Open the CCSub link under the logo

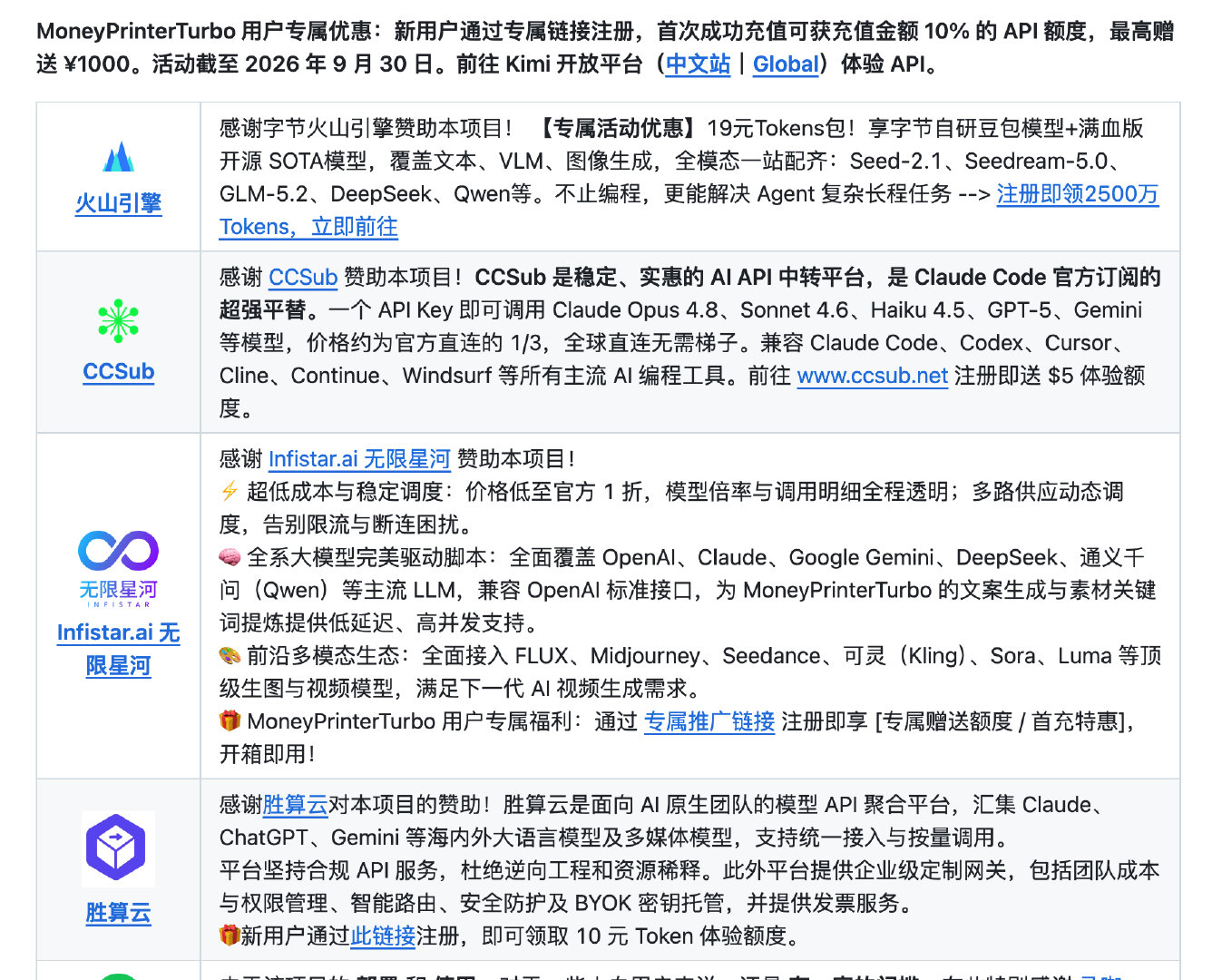coord(119,372)
